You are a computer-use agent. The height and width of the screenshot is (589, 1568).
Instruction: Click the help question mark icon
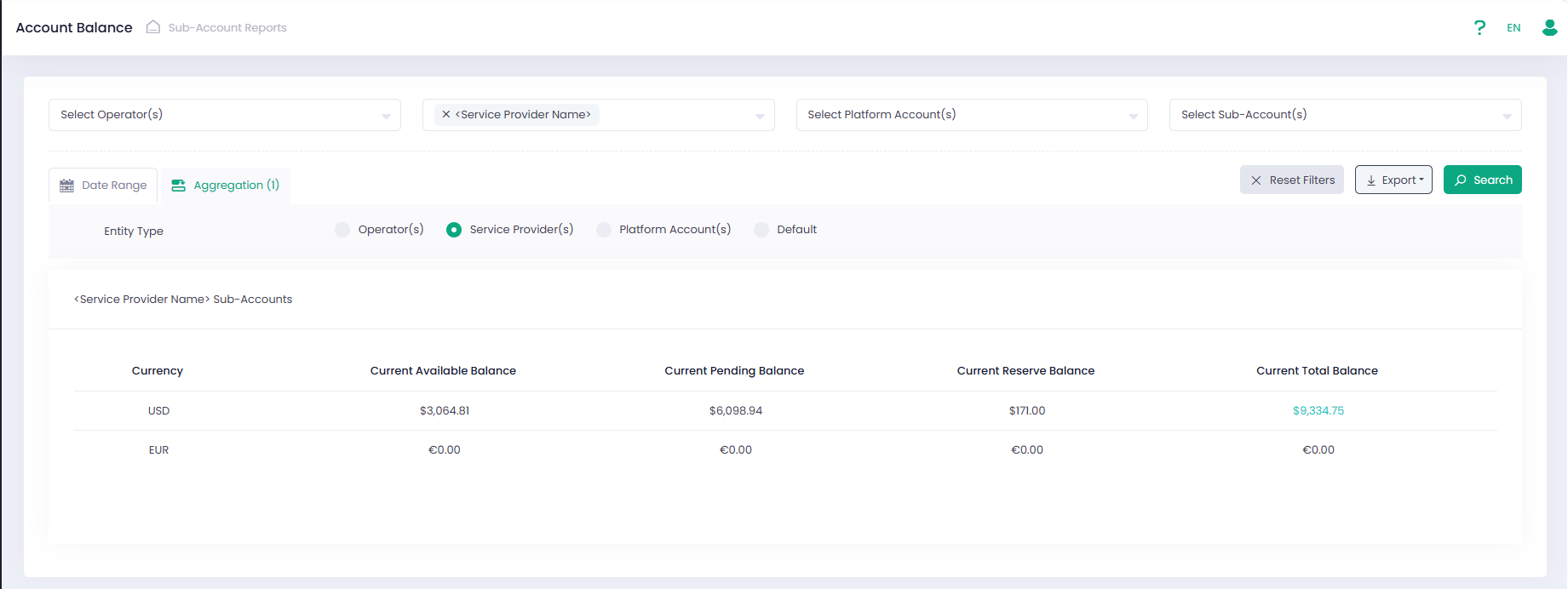click(1479, 28)
